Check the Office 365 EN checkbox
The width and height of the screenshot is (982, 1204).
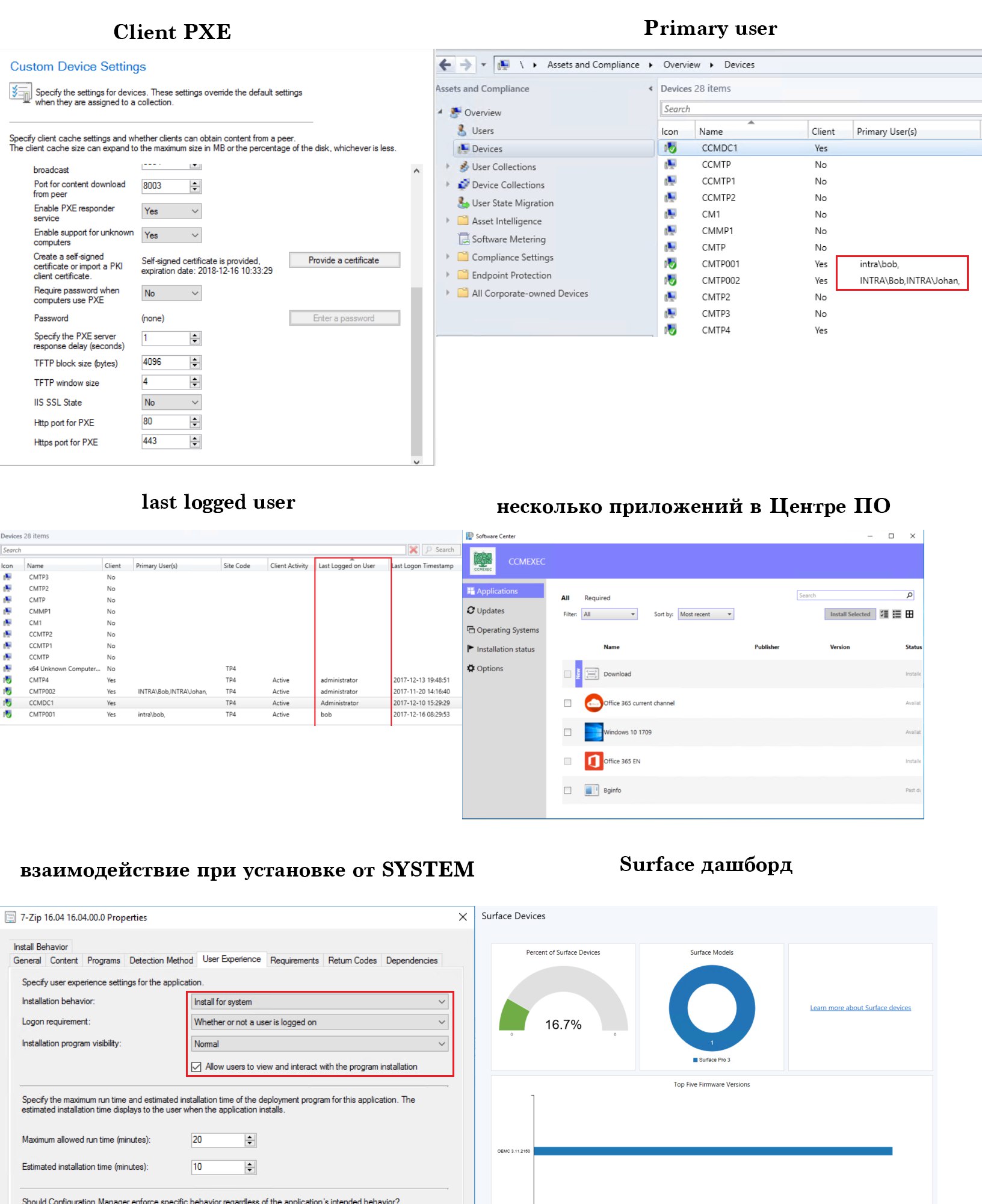pos(567,762)
